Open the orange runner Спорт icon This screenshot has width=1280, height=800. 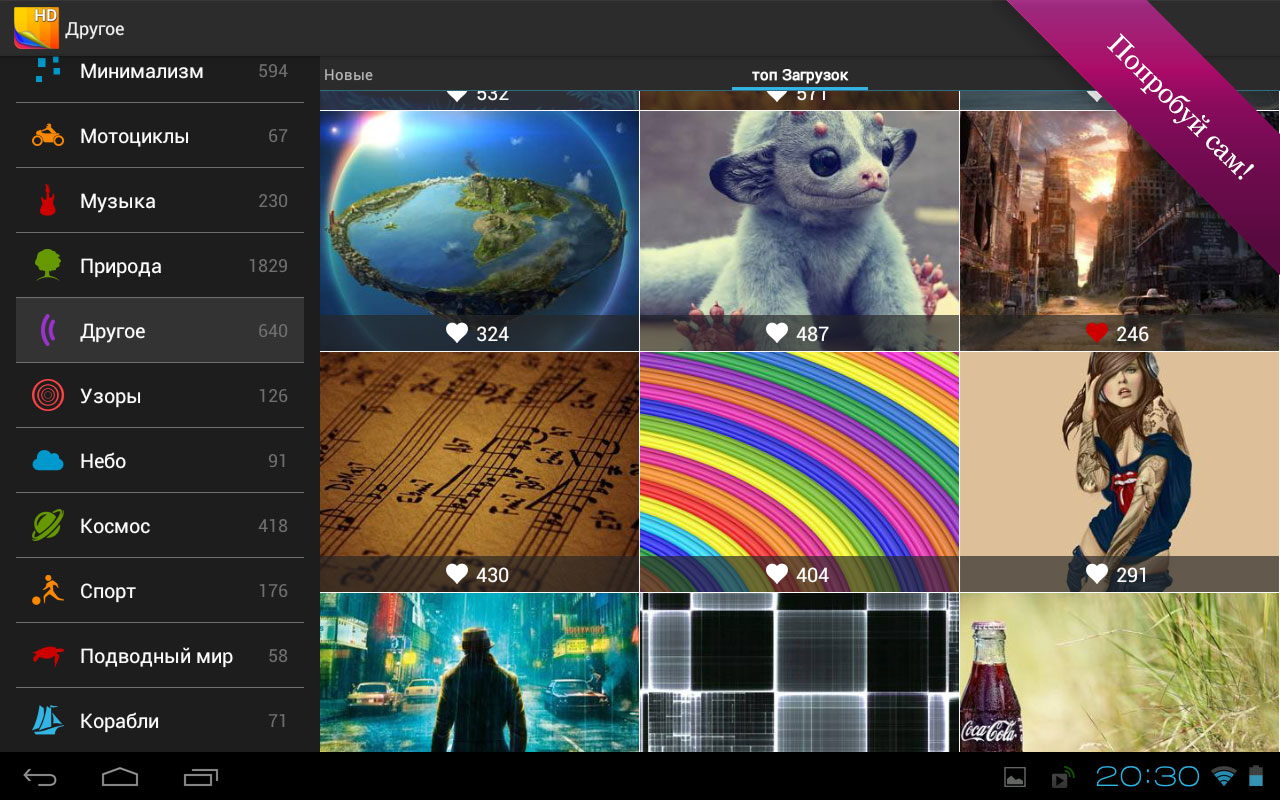[x=47, y=590]
